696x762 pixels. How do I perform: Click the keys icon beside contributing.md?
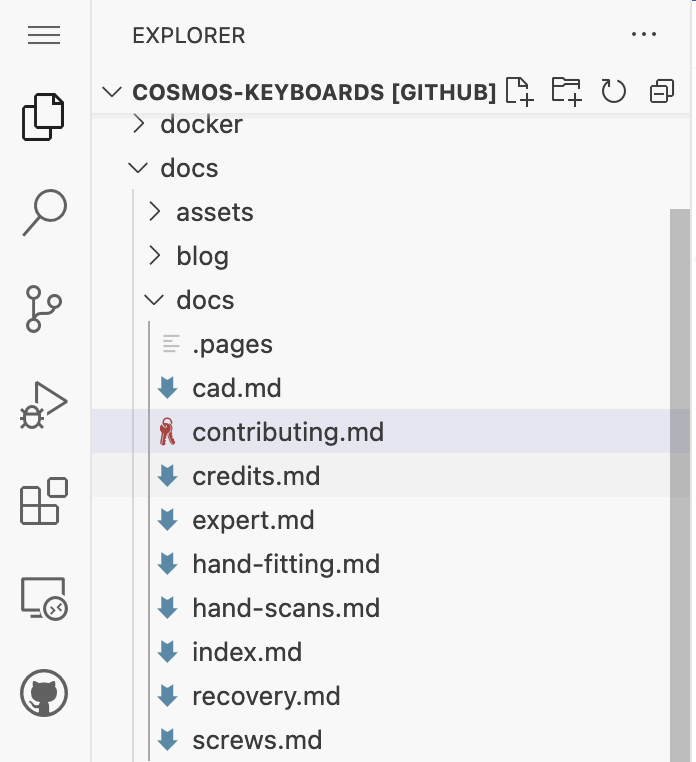(167, 432)
